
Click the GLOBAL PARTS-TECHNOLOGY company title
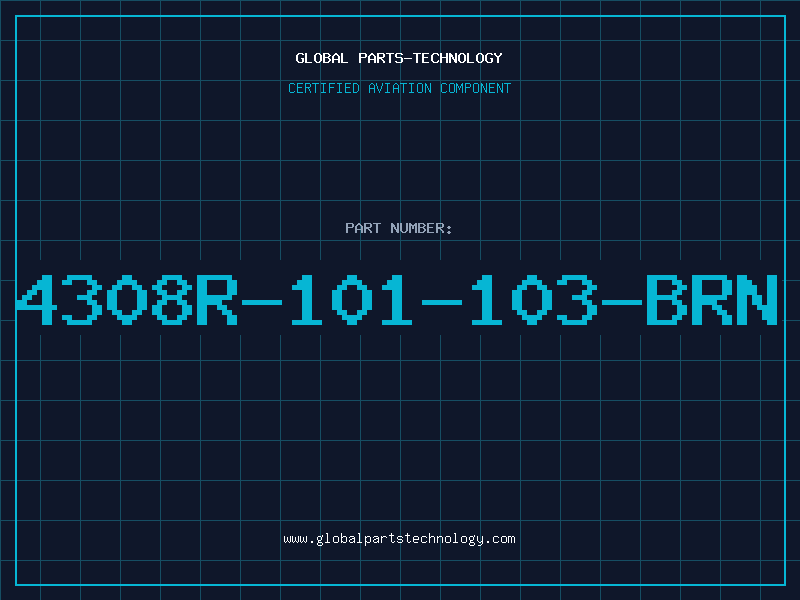pyautogui.click(x=399, y=58)
